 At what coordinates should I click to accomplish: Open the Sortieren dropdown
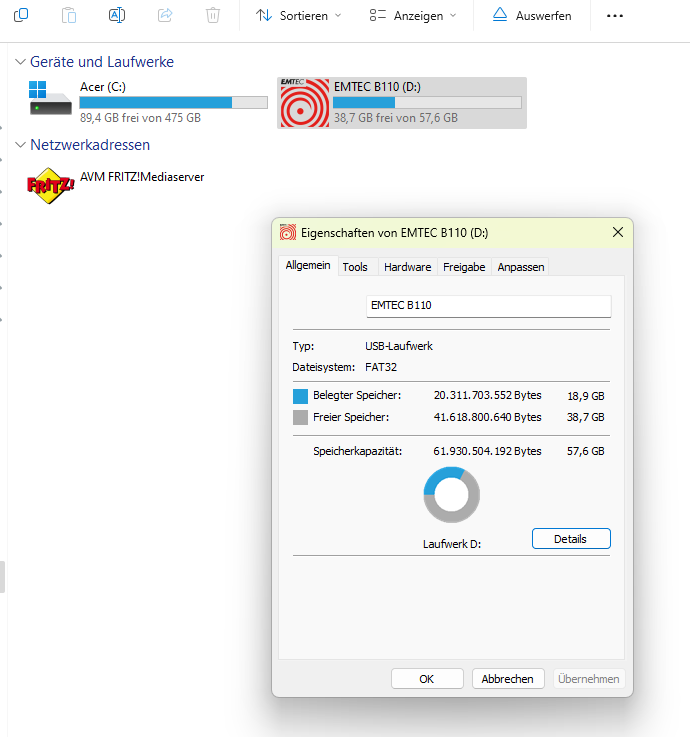click(x=298, y=16)
